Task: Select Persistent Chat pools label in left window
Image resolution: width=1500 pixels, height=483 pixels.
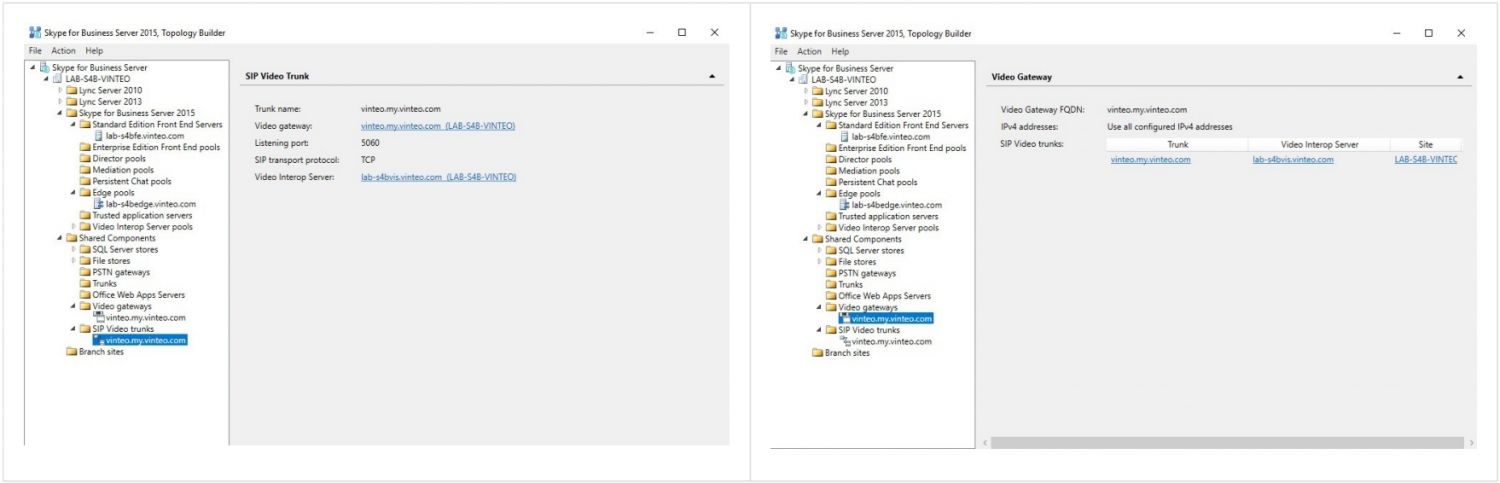Action: (132, 181)
